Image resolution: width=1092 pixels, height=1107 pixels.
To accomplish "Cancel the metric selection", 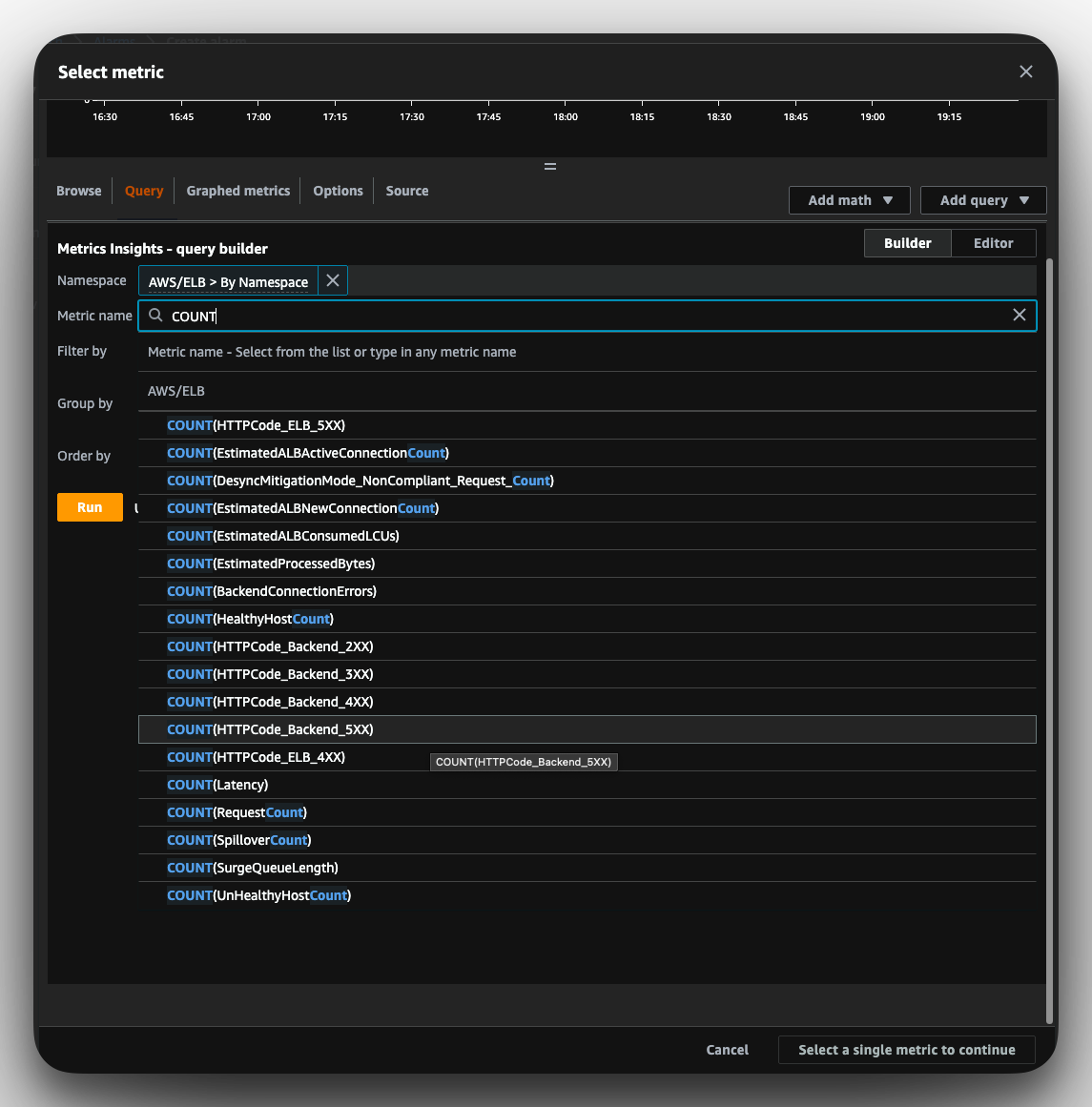I will click(727, 1050).
